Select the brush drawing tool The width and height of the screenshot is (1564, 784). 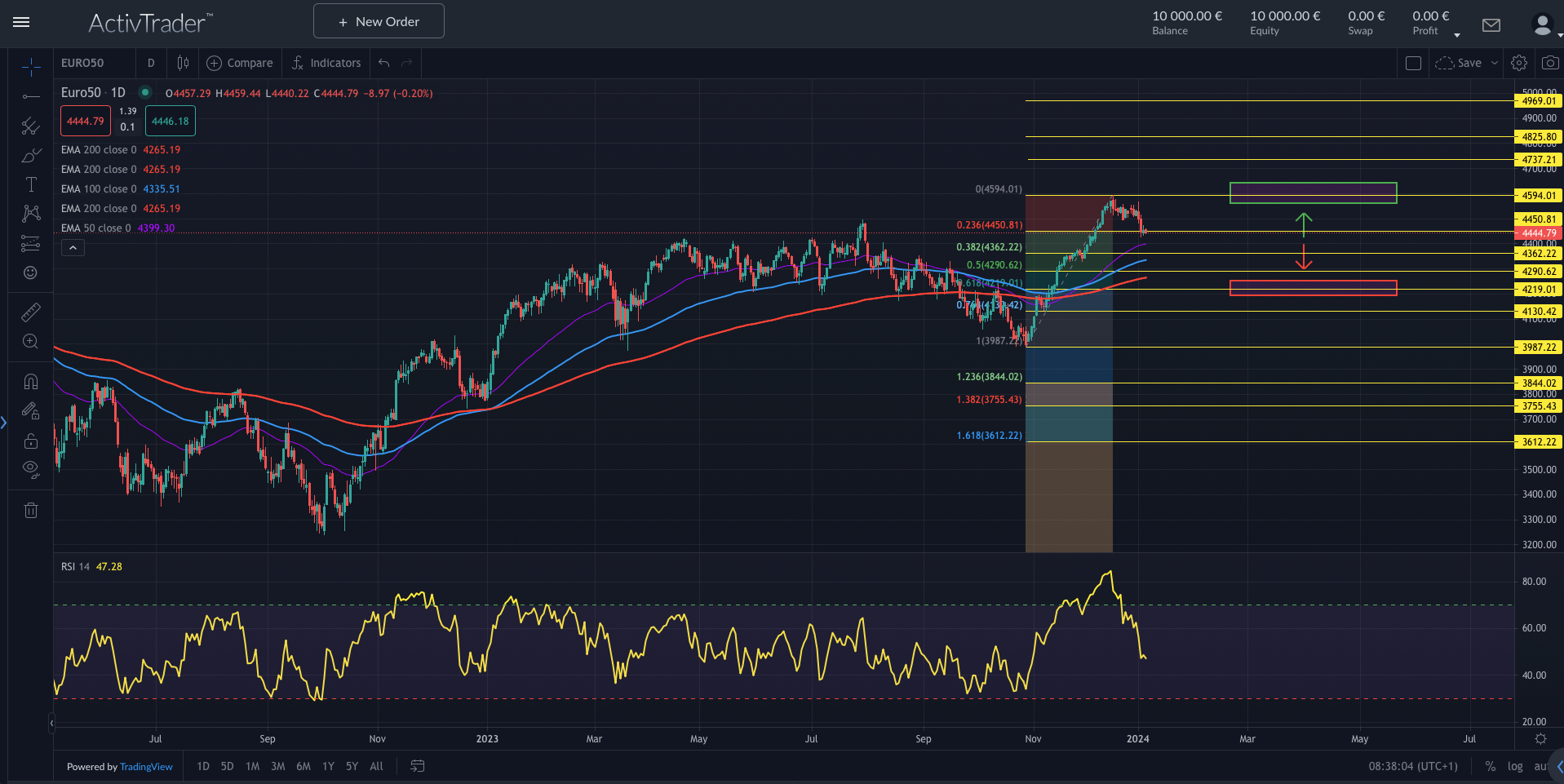point(30,155)
